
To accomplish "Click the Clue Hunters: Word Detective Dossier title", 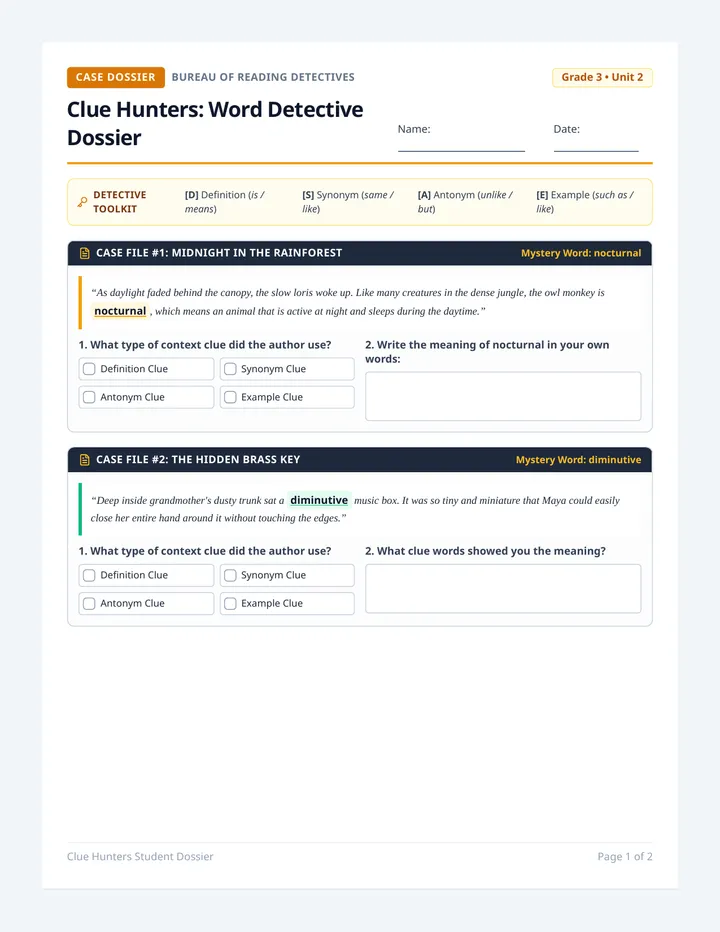I will click(215, 124).
